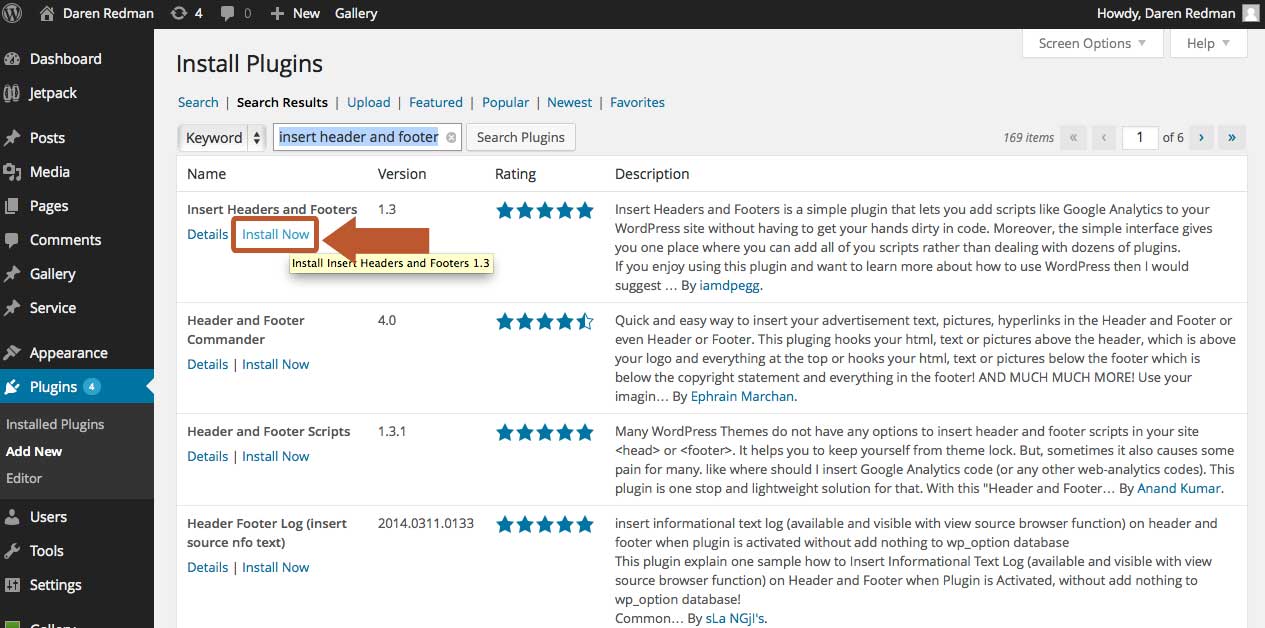The height and width of the screenshot is (628, 1265).
Task: Click the Gallery sidebar icon
Action: click(x=13, y=274)
